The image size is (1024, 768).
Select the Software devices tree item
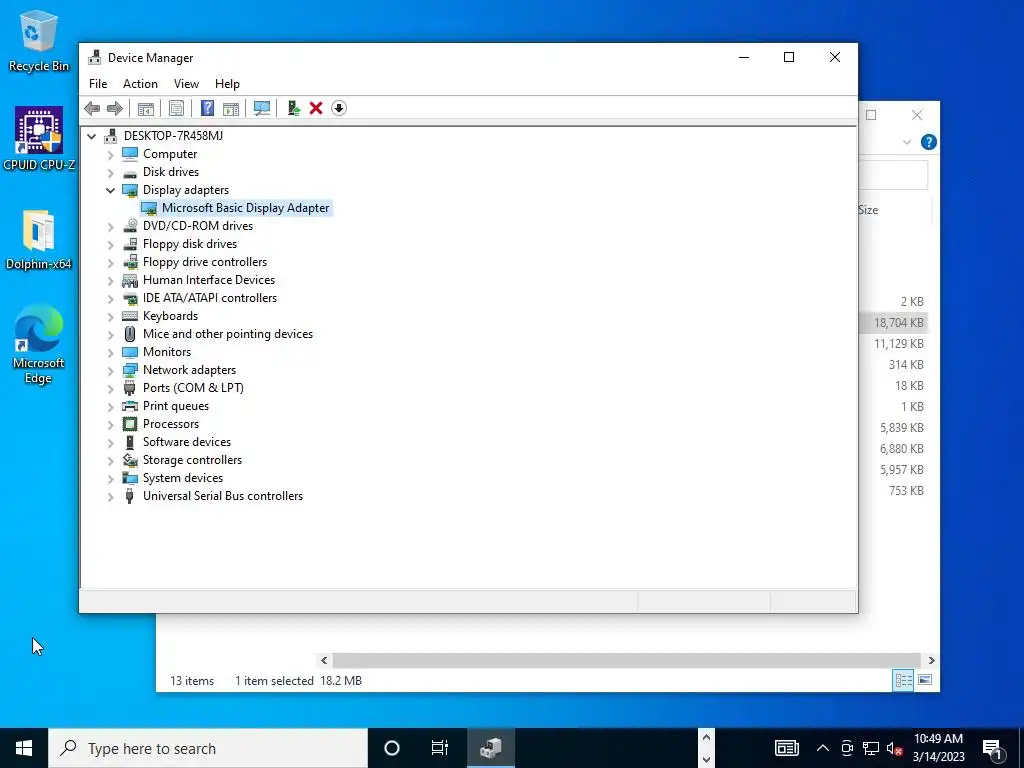(x=187, y=442)
